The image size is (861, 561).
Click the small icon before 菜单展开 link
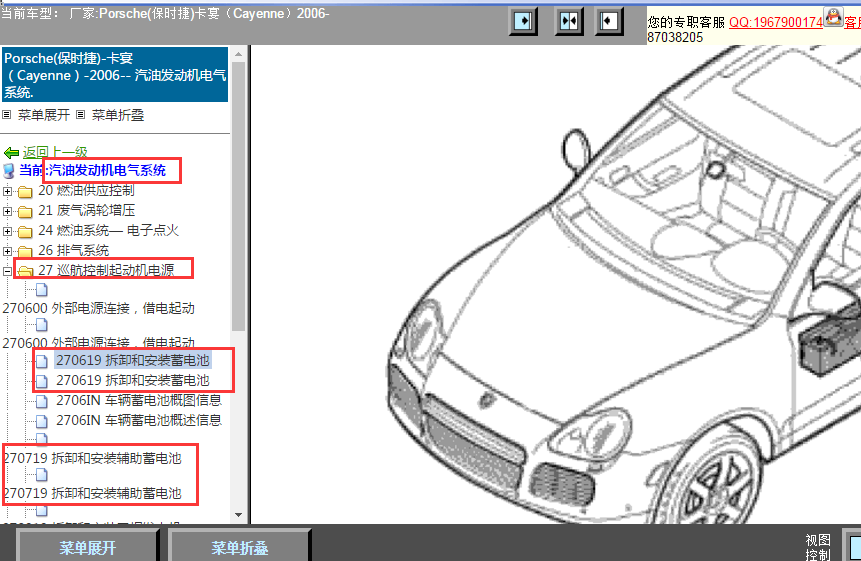(7, 115)
